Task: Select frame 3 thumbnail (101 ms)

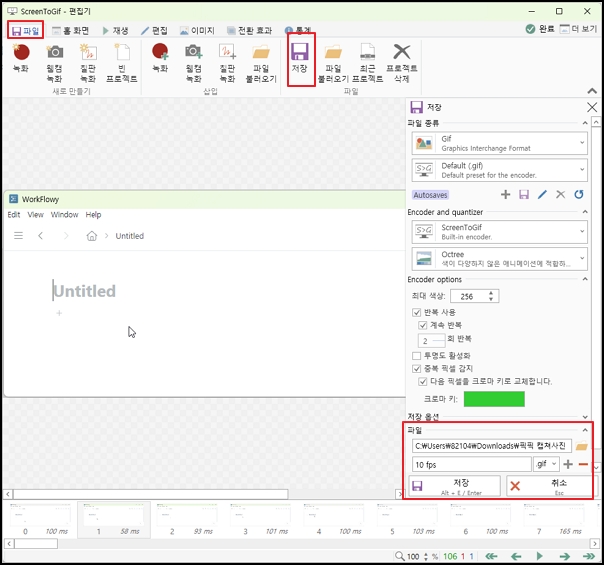Action: pos(261,520)
